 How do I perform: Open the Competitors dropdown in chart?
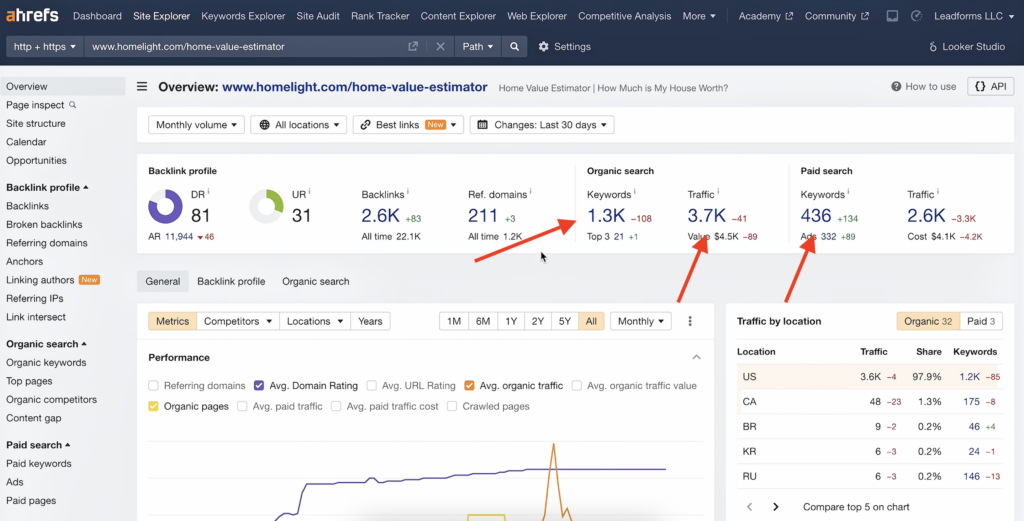tap(238, 321)
